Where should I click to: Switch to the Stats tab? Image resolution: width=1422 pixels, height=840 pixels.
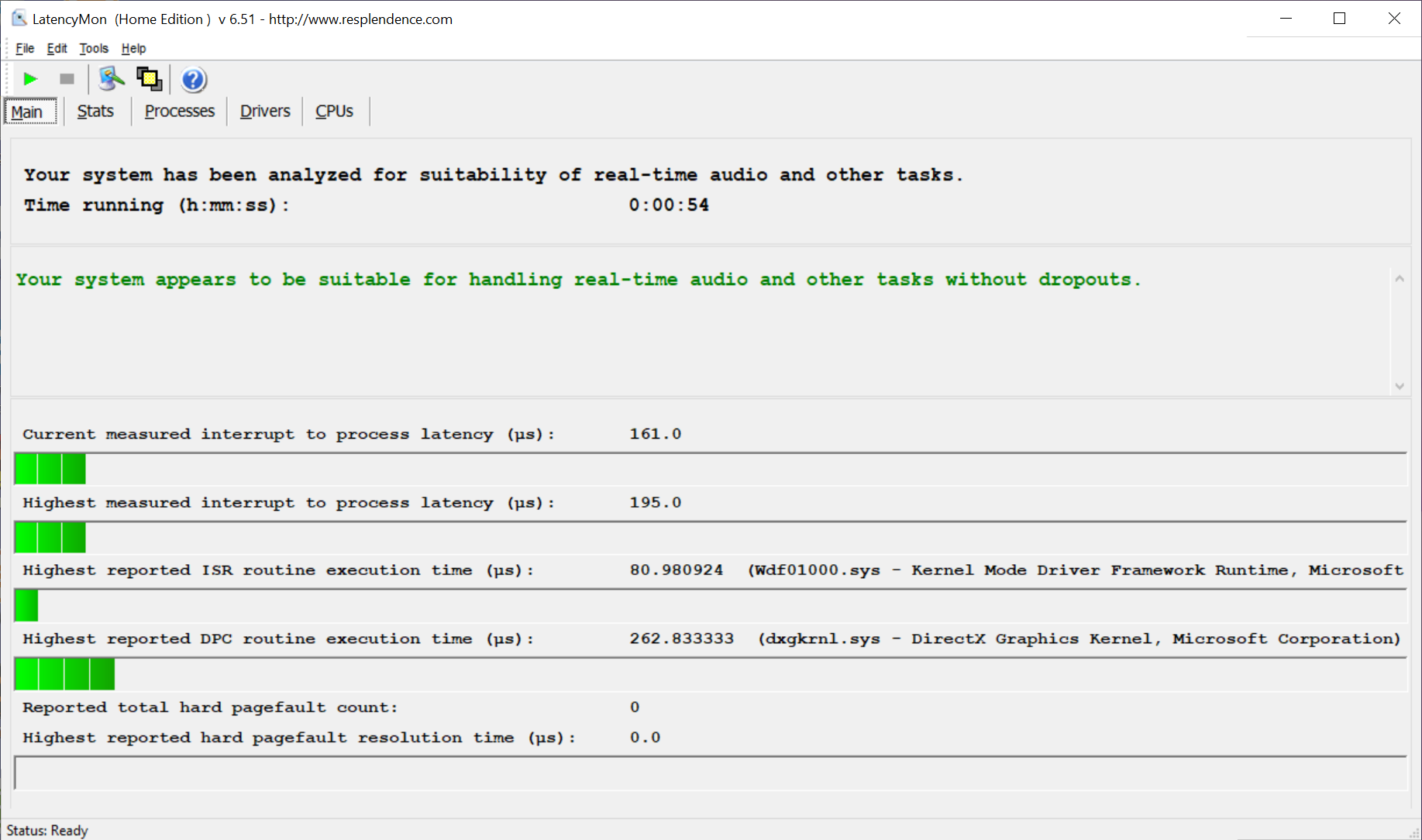click(x=95, y=112)
